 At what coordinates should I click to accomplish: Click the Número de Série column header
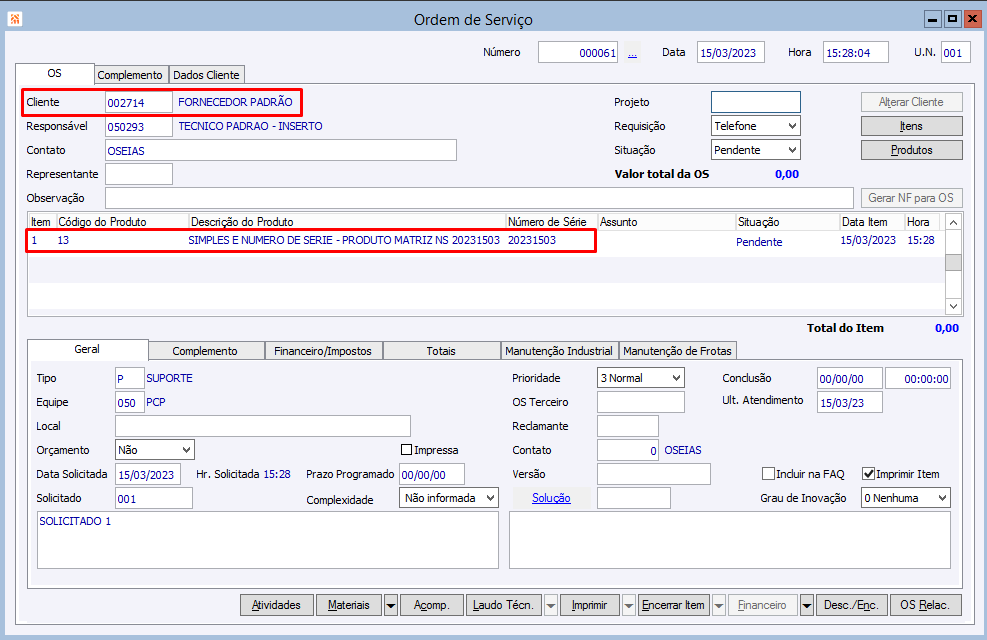[x=551, y=222]
